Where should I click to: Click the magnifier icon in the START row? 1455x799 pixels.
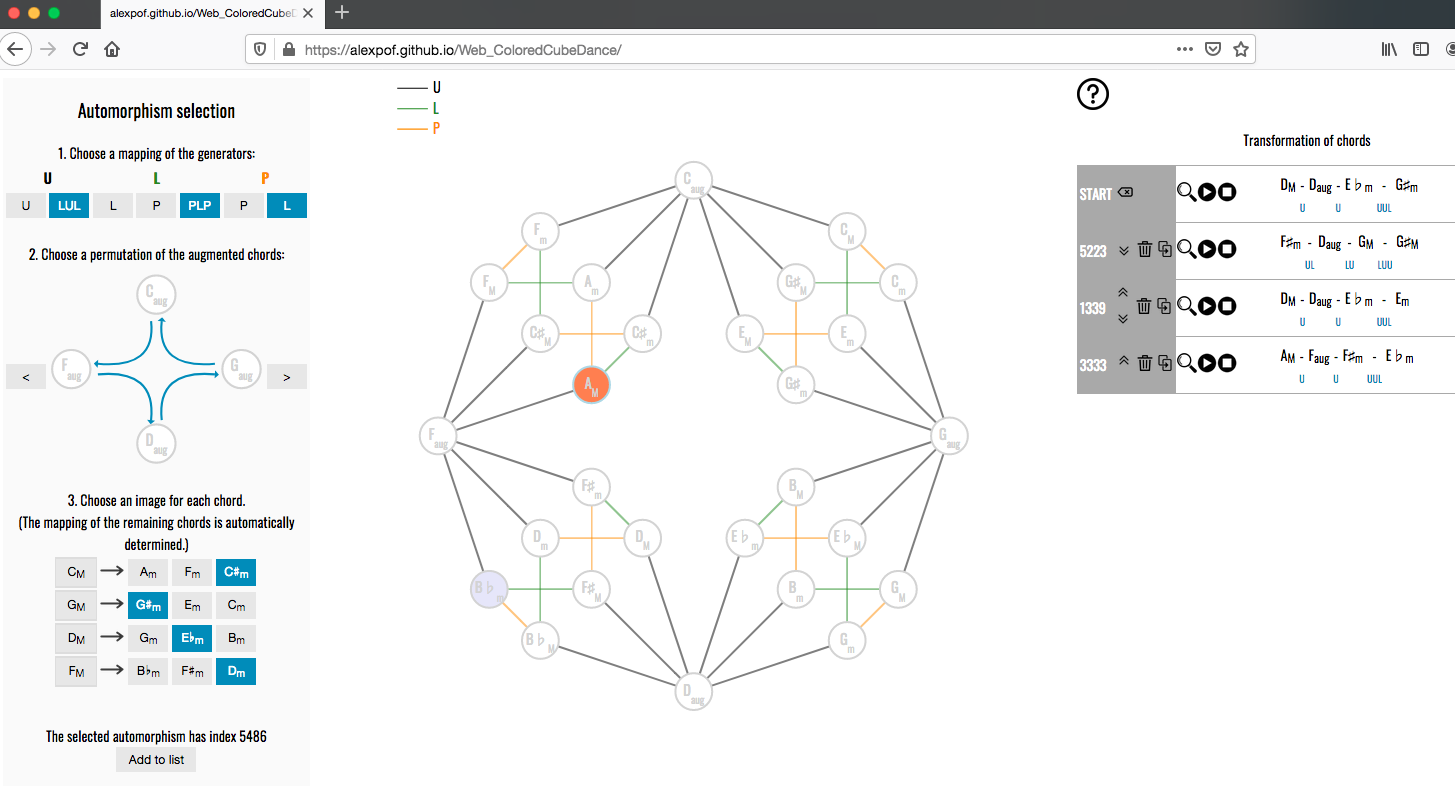click(x=1186, y=192)
